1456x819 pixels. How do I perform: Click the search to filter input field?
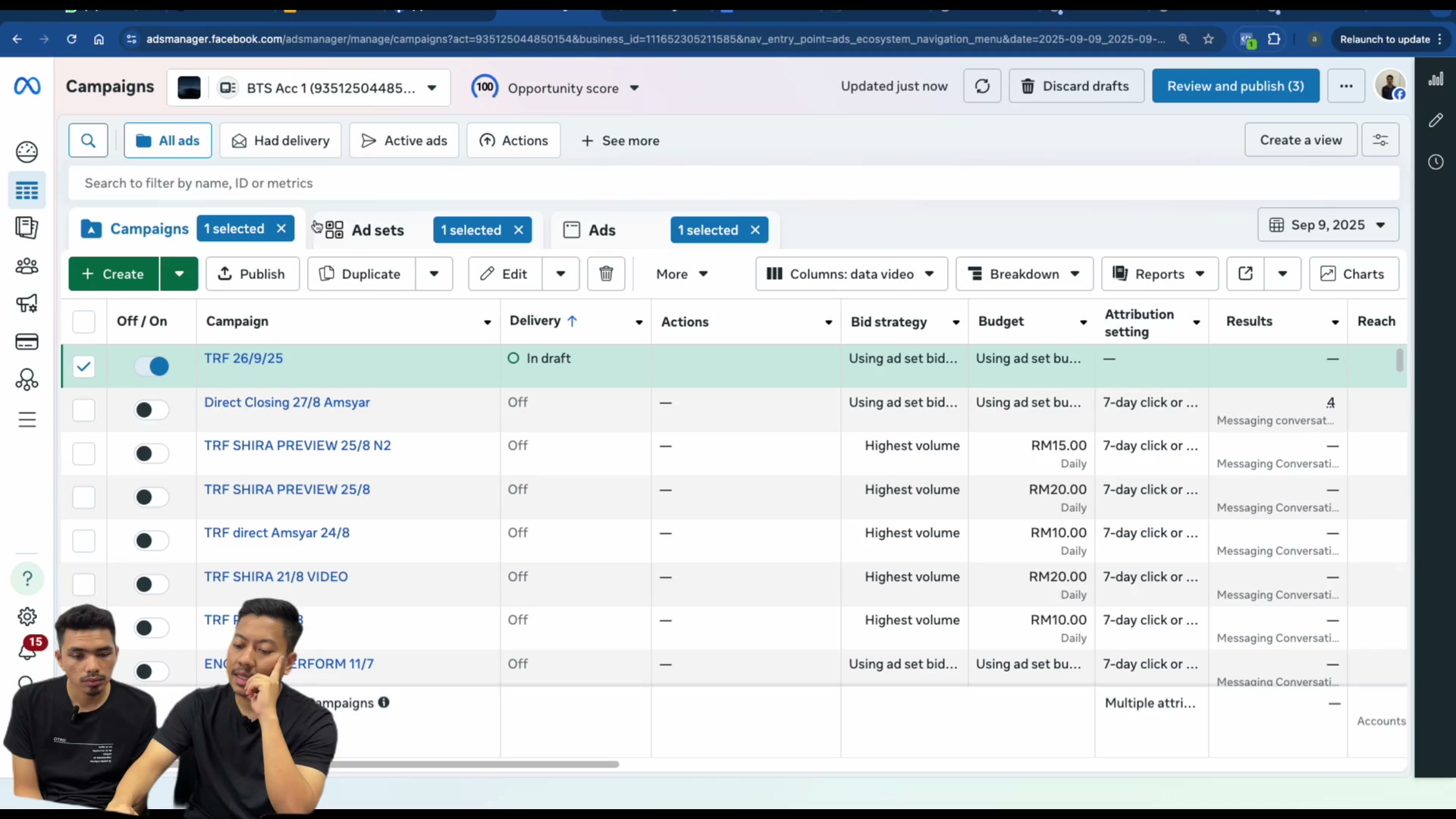[733, 184]
